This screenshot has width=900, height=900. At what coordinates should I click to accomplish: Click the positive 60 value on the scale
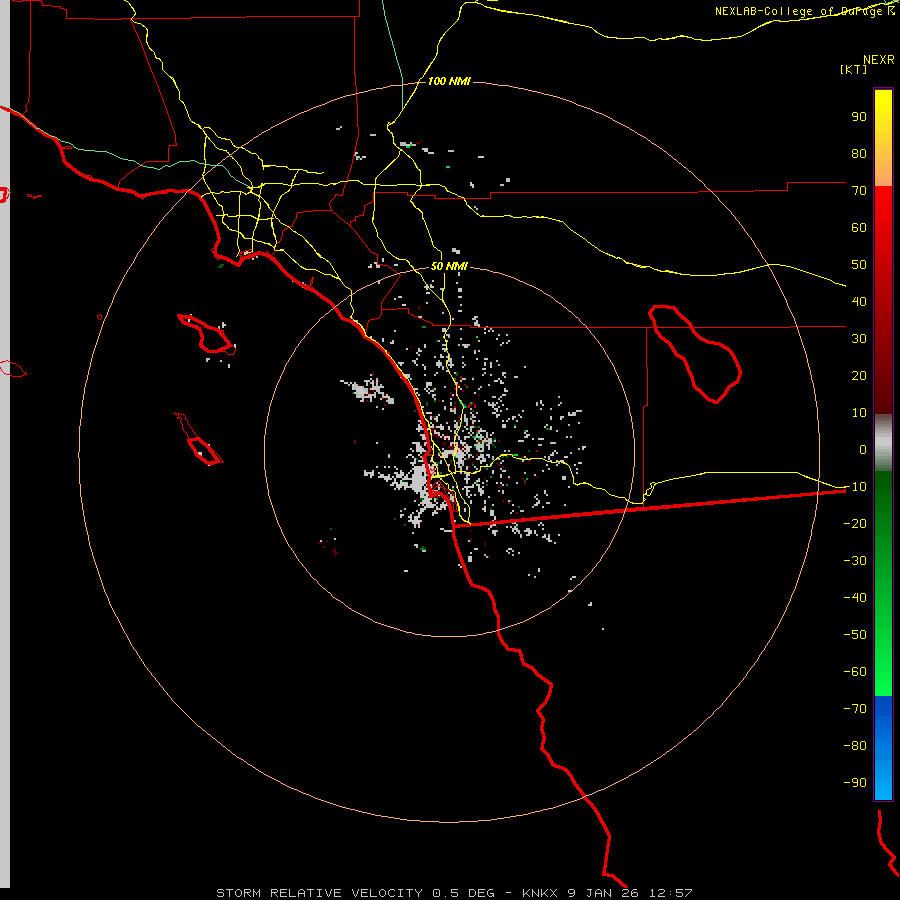pyautogui.click(x=859, y=228)
